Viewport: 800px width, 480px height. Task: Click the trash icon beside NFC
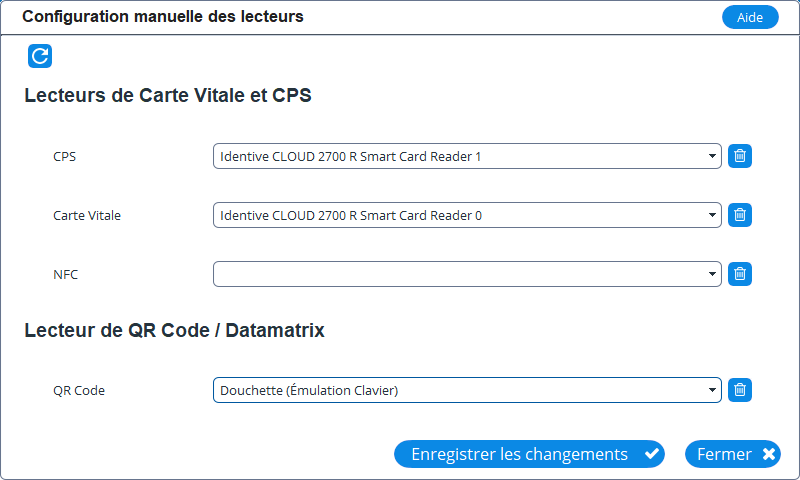(740, 274)
